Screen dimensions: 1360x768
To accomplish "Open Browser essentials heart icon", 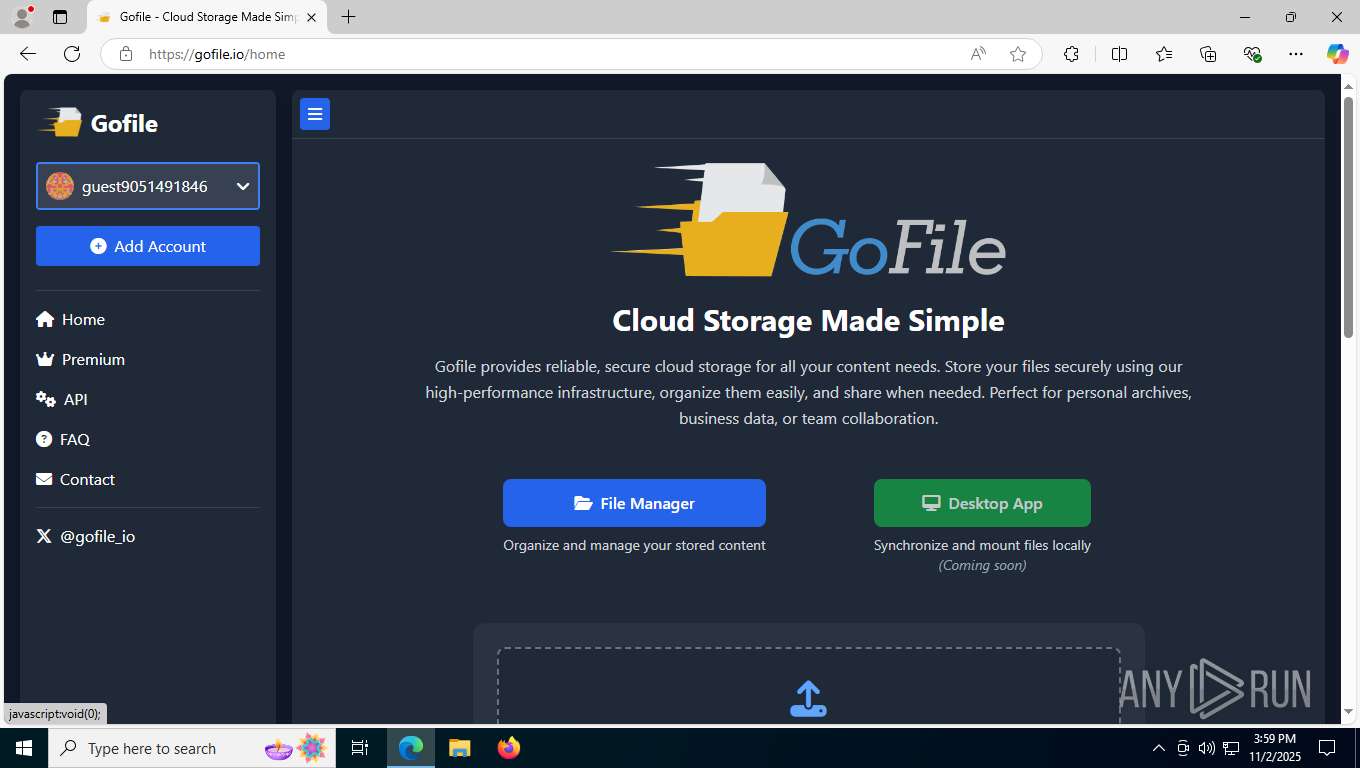I will coord(1252,54).
